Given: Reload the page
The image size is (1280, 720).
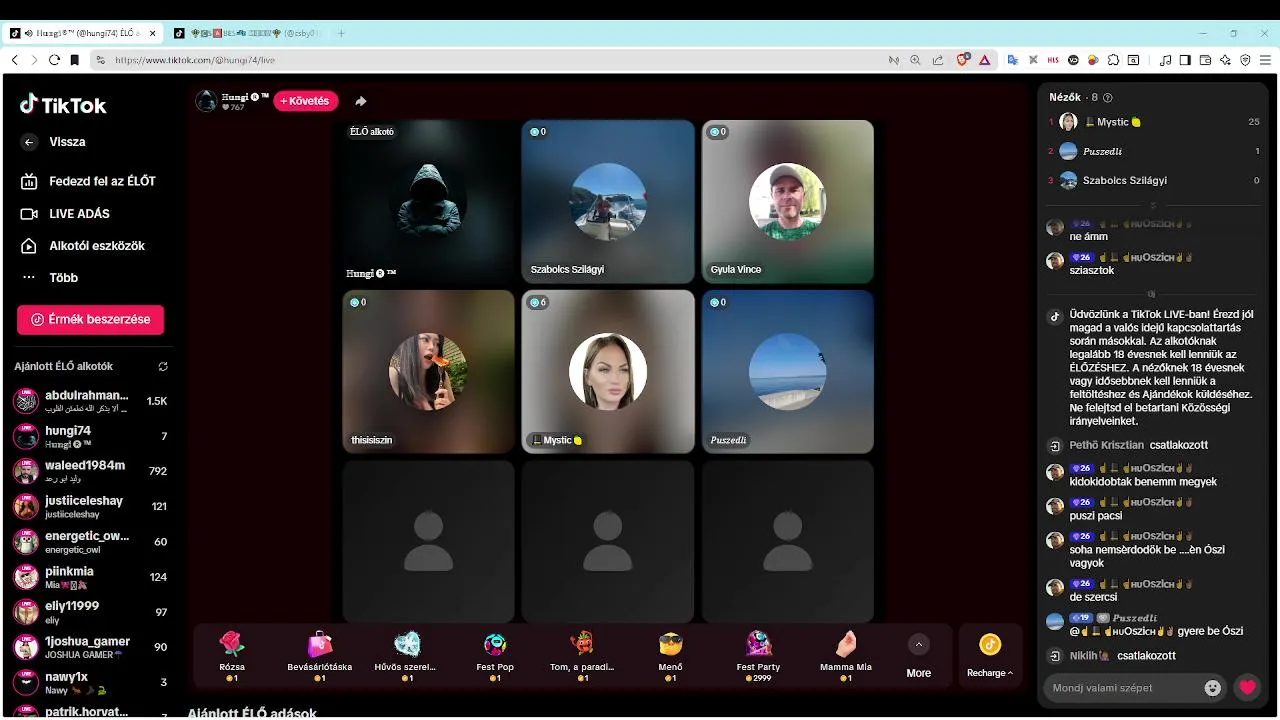Looking at the screenshot, I should (54, 60).
